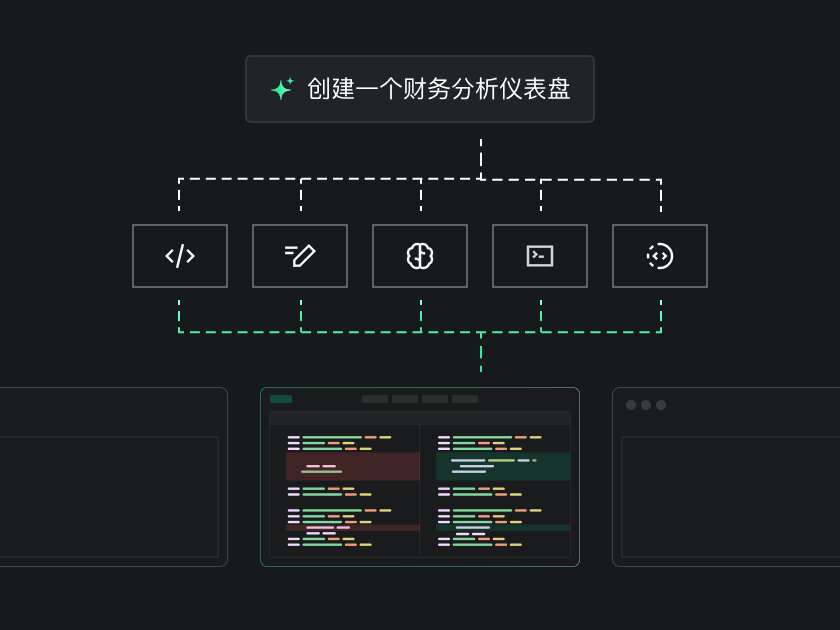Click middle dot in right window title bar
Viewport: 840px width, 630px height.
[646, 405]
